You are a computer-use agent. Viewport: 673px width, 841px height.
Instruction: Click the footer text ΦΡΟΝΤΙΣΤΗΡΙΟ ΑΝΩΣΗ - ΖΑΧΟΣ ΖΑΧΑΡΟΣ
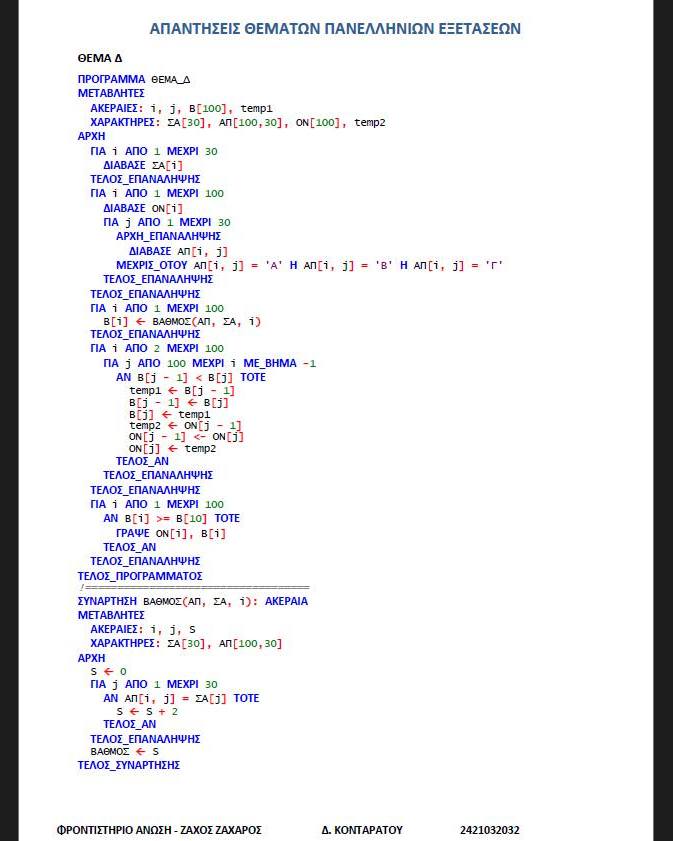(x=159, y=830)
